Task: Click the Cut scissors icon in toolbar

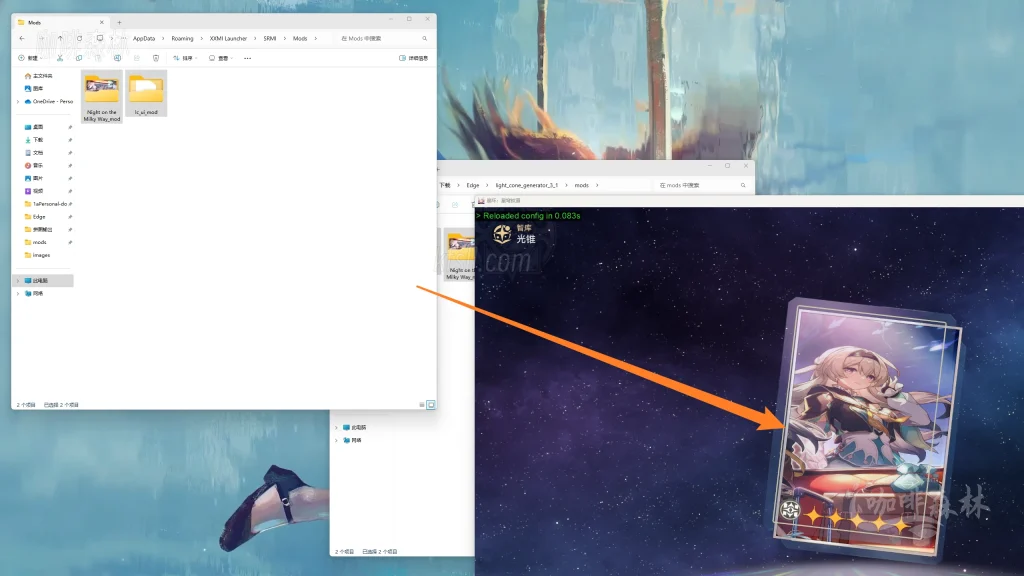Action: click(x=61, y=58)
